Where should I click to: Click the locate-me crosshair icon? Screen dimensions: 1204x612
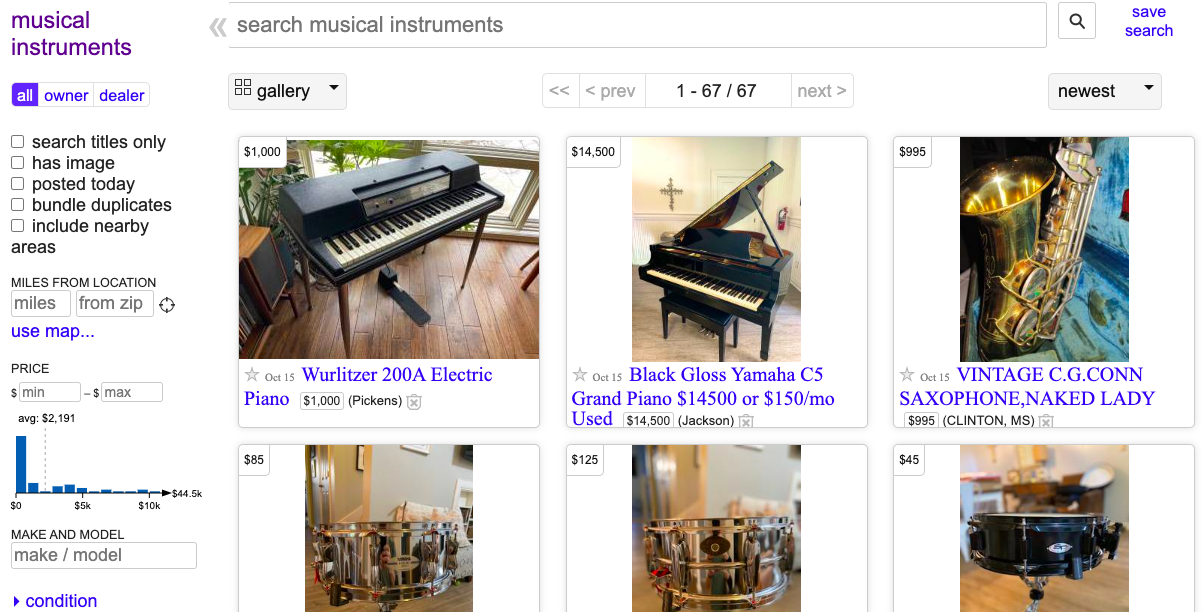click(x=167, y=305)
